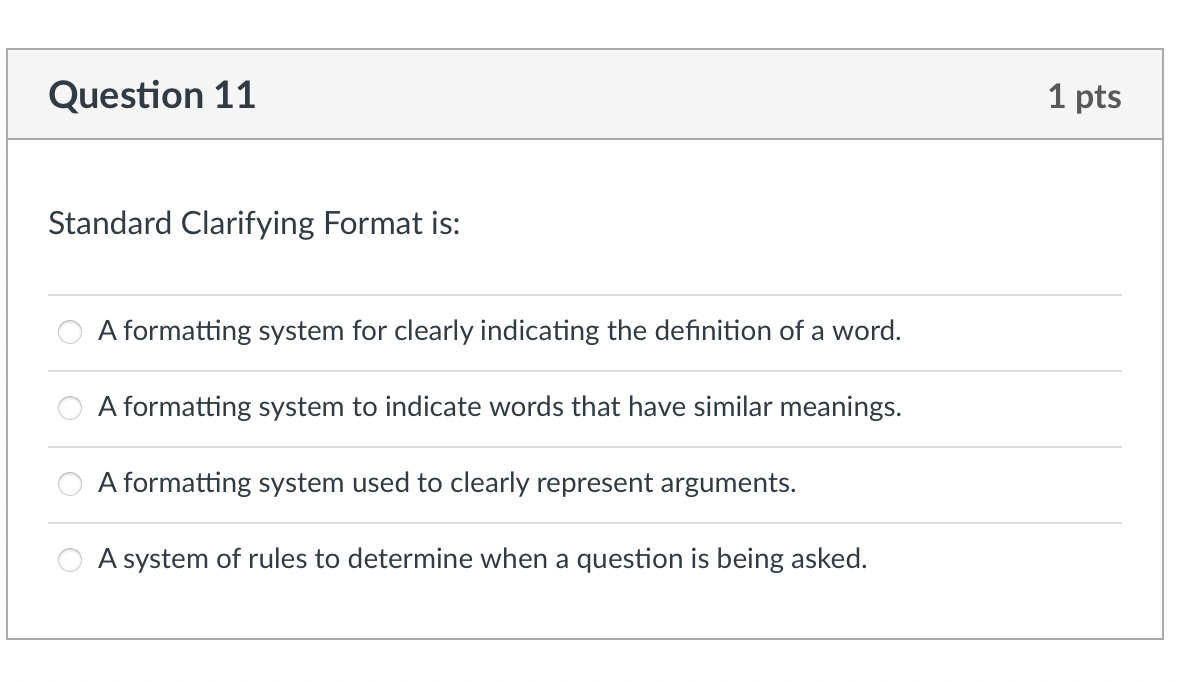Image resolution: width=1188 pixels, height=682 pixels.
Task: Click the option text about similar meanings
Action: 498,407
